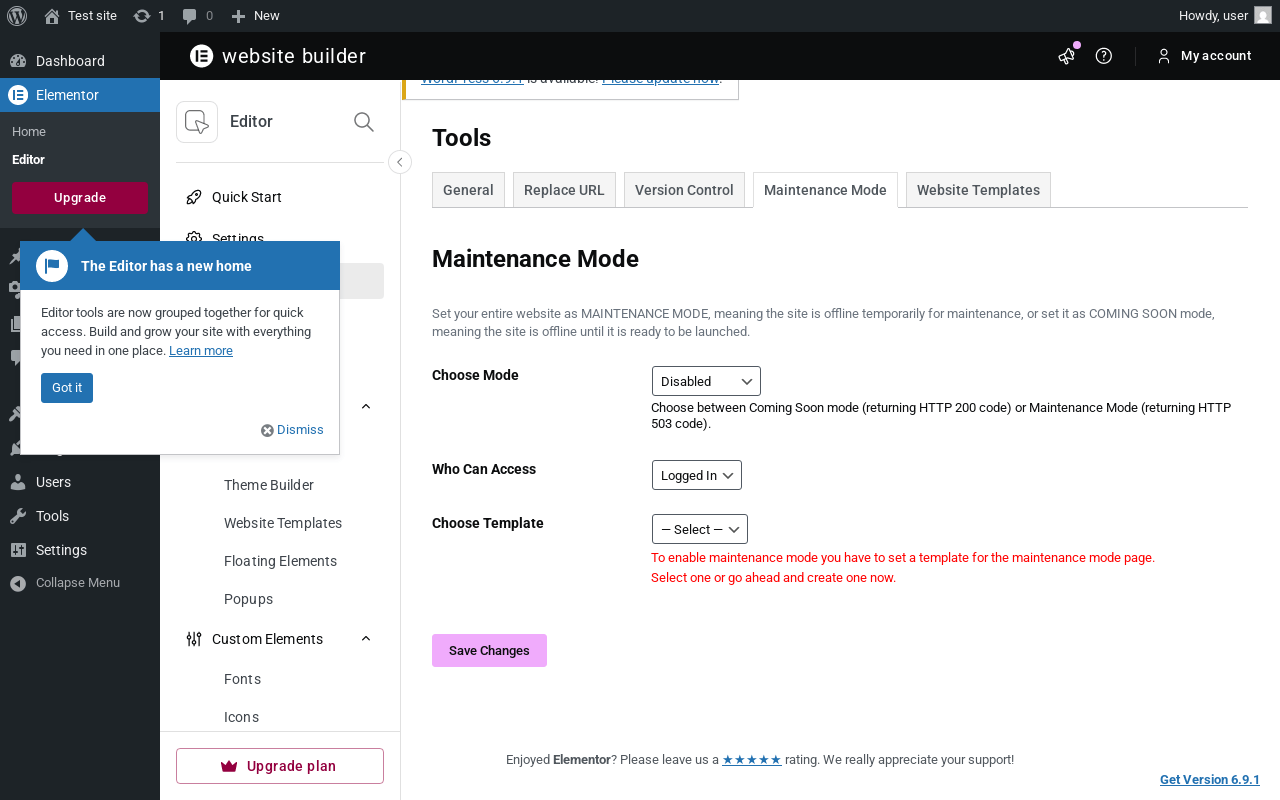Click the five-star rating link
1280x800 pixels.
(752, 760)
